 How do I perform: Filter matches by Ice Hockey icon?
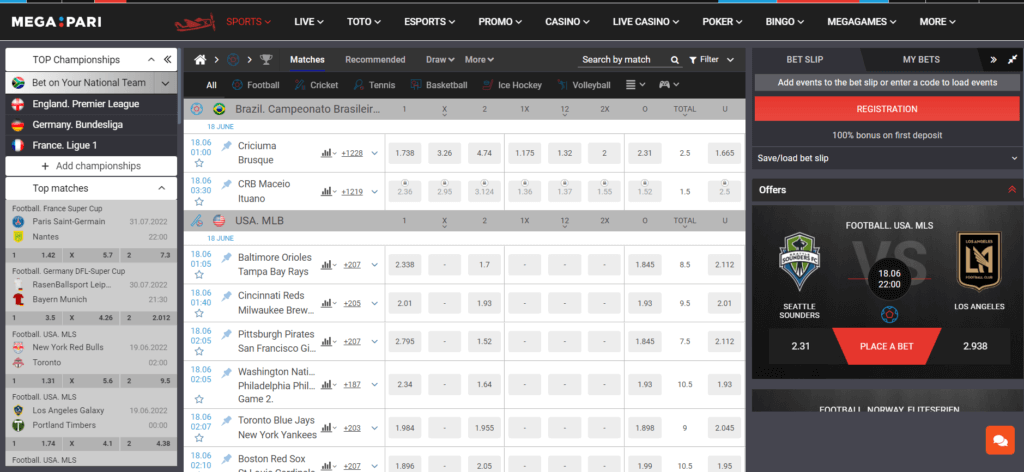pos(487,85)
